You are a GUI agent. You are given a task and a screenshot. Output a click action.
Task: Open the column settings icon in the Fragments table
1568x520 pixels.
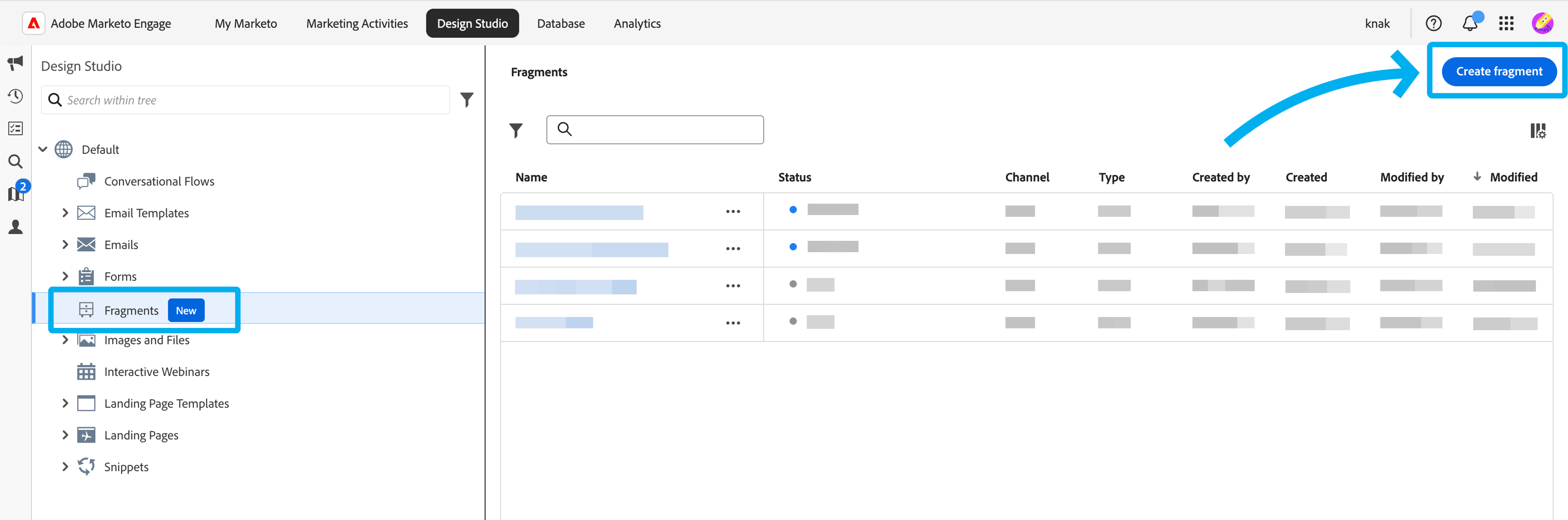[x=1538, y=131]
